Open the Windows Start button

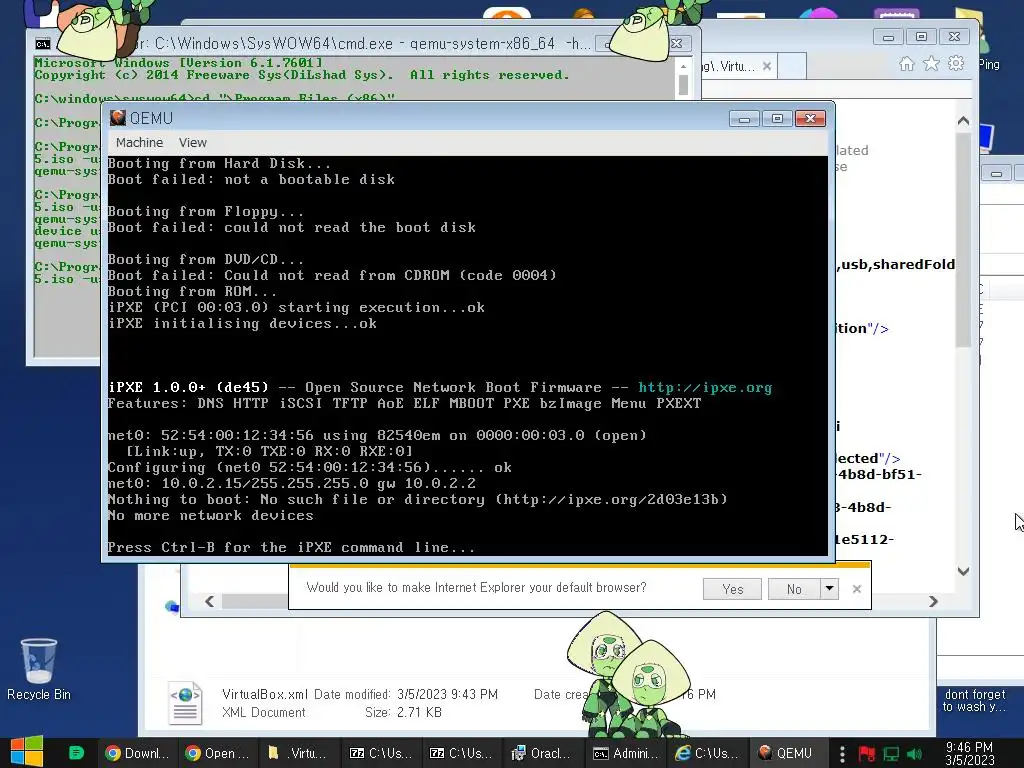click(27, 752)
